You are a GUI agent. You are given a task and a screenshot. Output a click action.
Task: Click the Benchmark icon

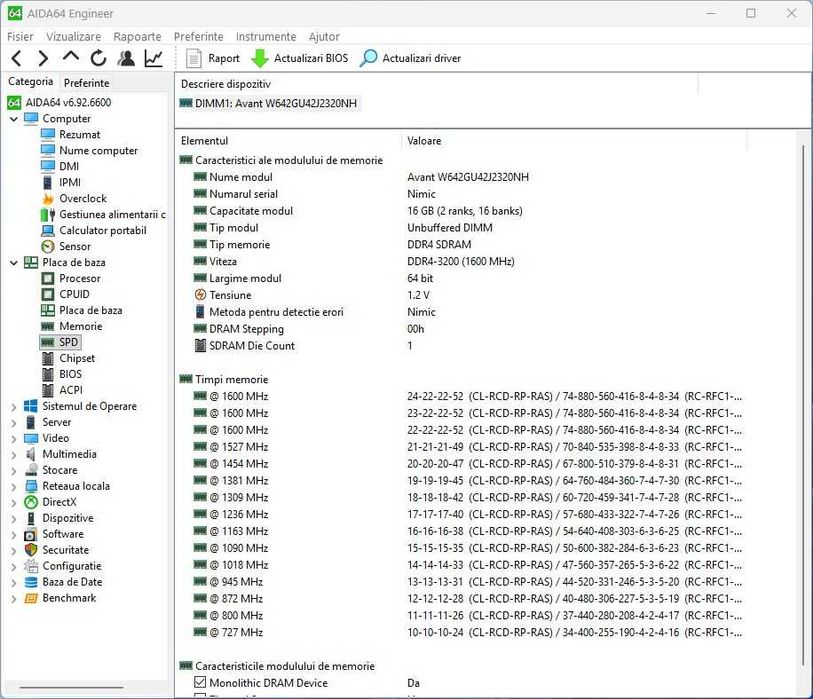[31, 598]
